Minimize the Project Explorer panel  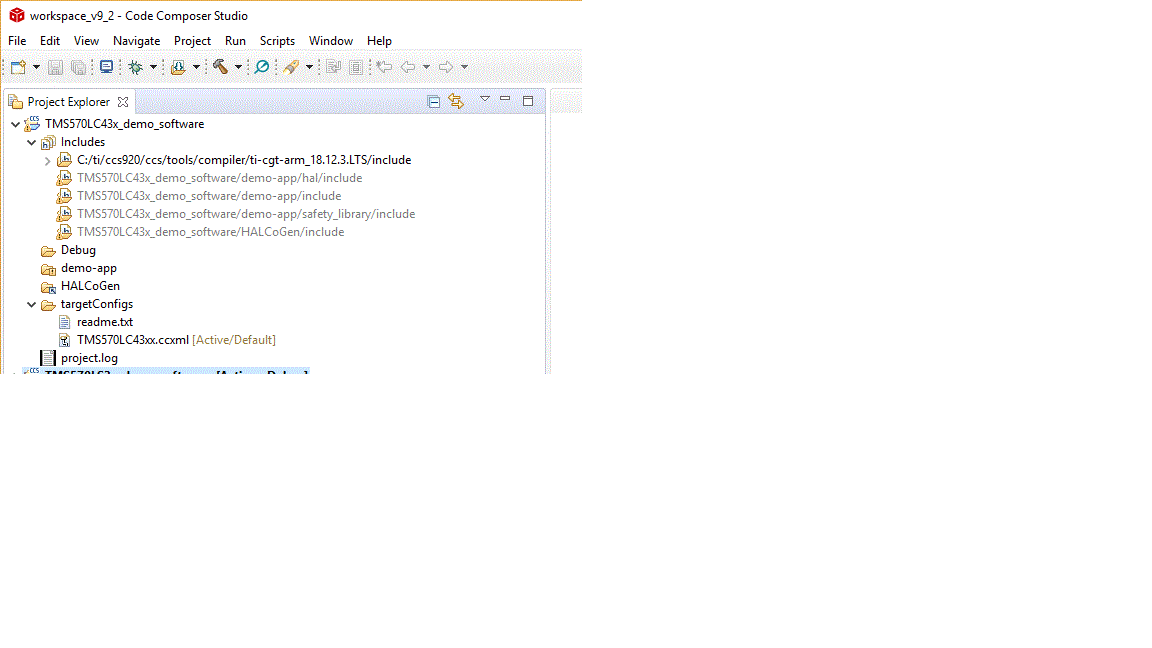(505, 98)
